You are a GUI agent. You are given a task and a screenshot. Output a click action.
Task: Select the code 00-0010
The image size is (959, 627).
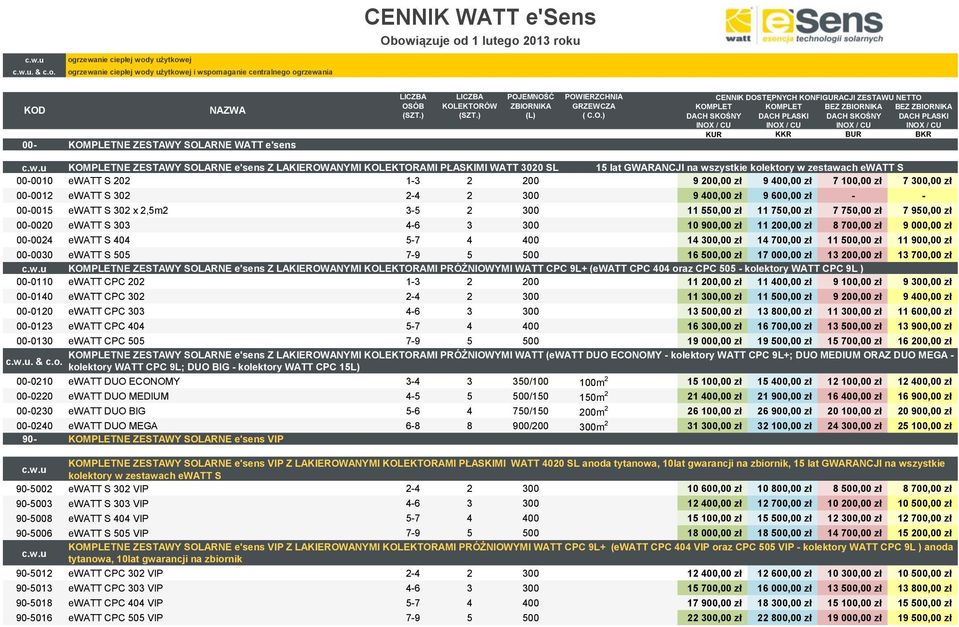pos(34,181)
